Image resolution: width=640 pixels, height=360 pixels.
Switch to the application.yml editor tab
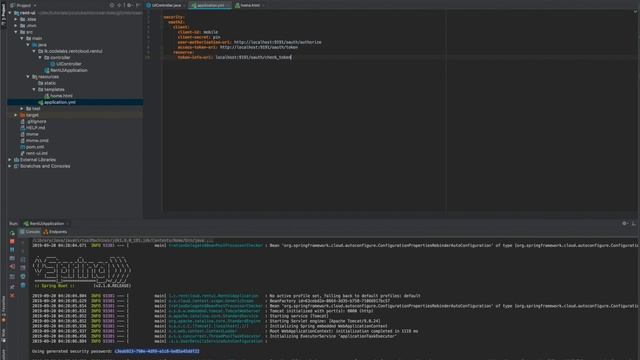pos(210,5)
